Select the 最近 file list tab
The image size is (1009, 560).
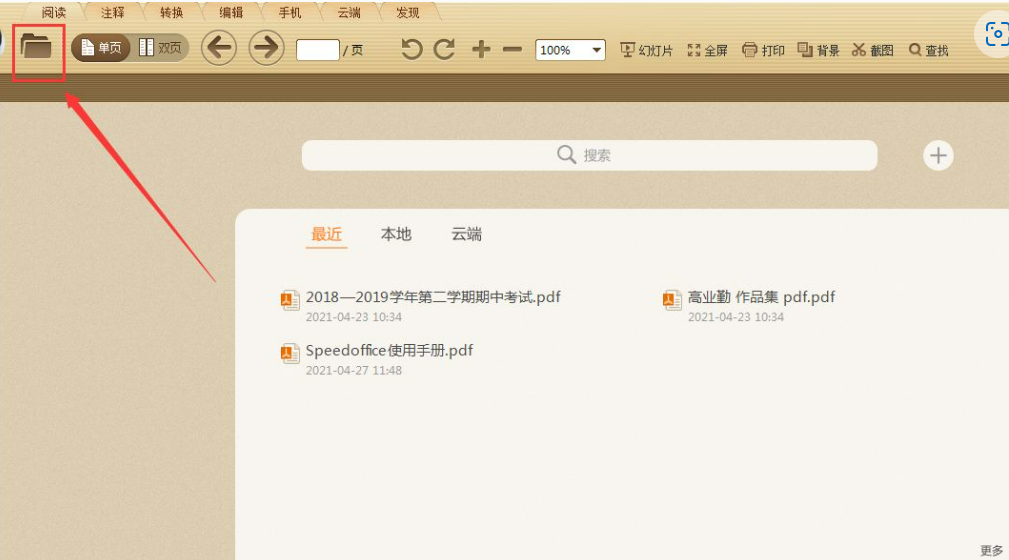click(x=326, y=234)
